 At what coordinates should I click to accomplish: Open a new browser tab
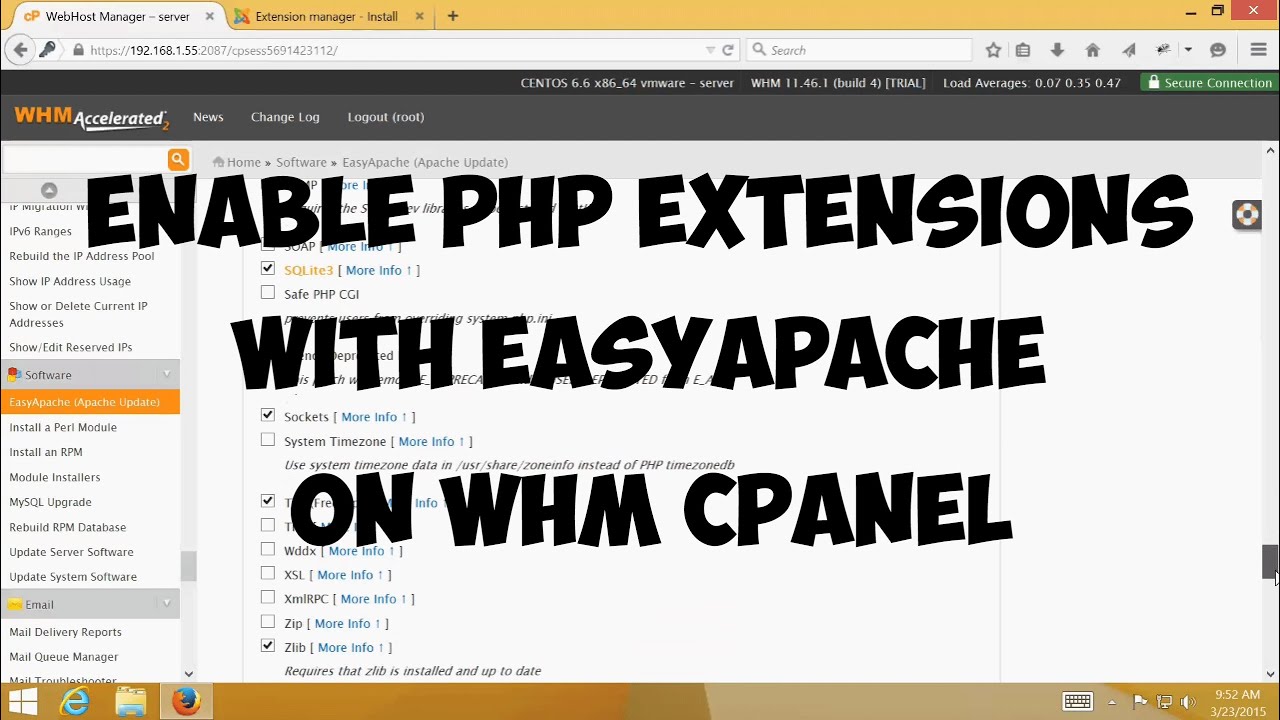453,16
